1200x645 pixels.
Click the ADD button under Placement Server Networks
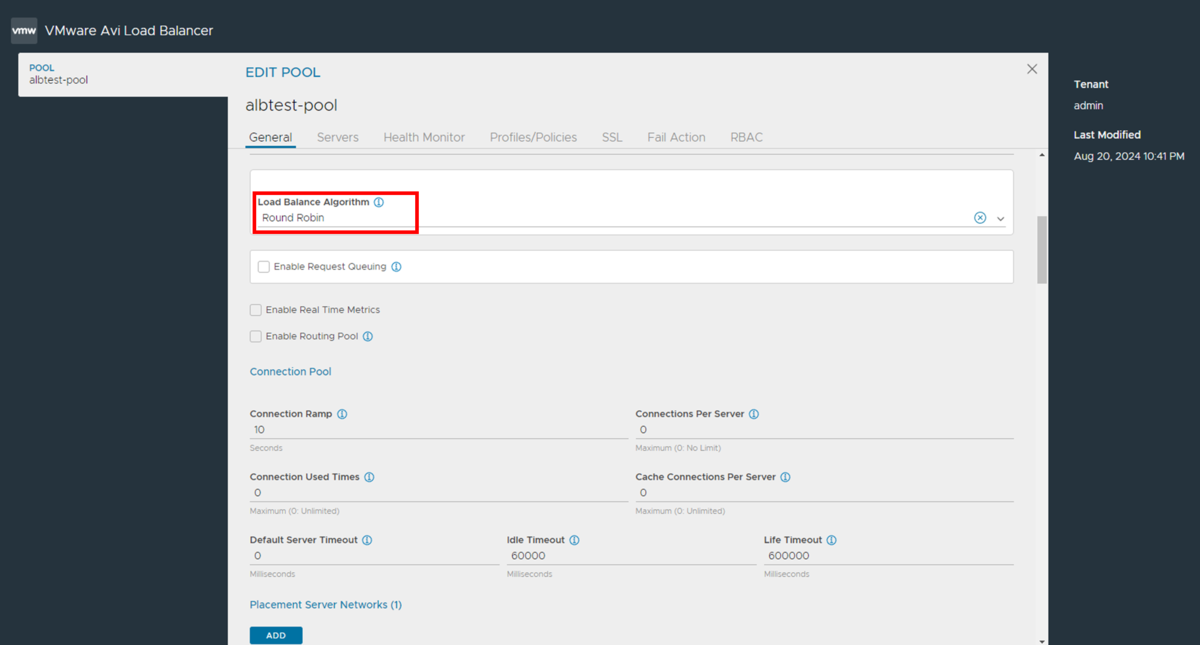(276, 635)
